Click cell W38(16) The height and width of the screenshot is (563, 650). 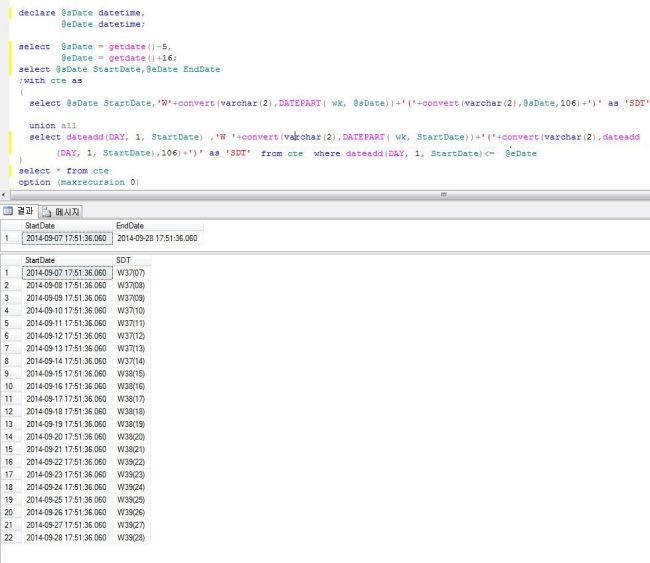coord(132,386)
